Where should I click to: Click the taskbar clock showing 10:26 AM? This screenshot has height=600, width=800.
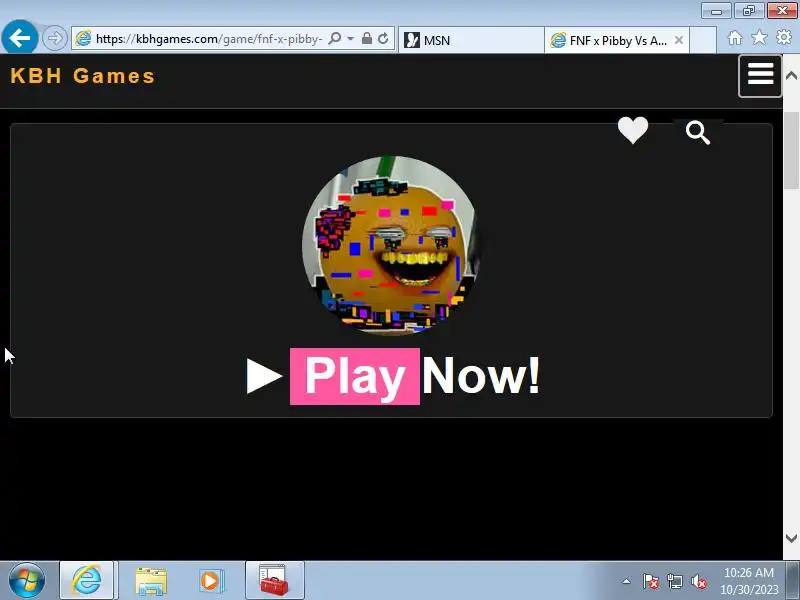(749, 581)
